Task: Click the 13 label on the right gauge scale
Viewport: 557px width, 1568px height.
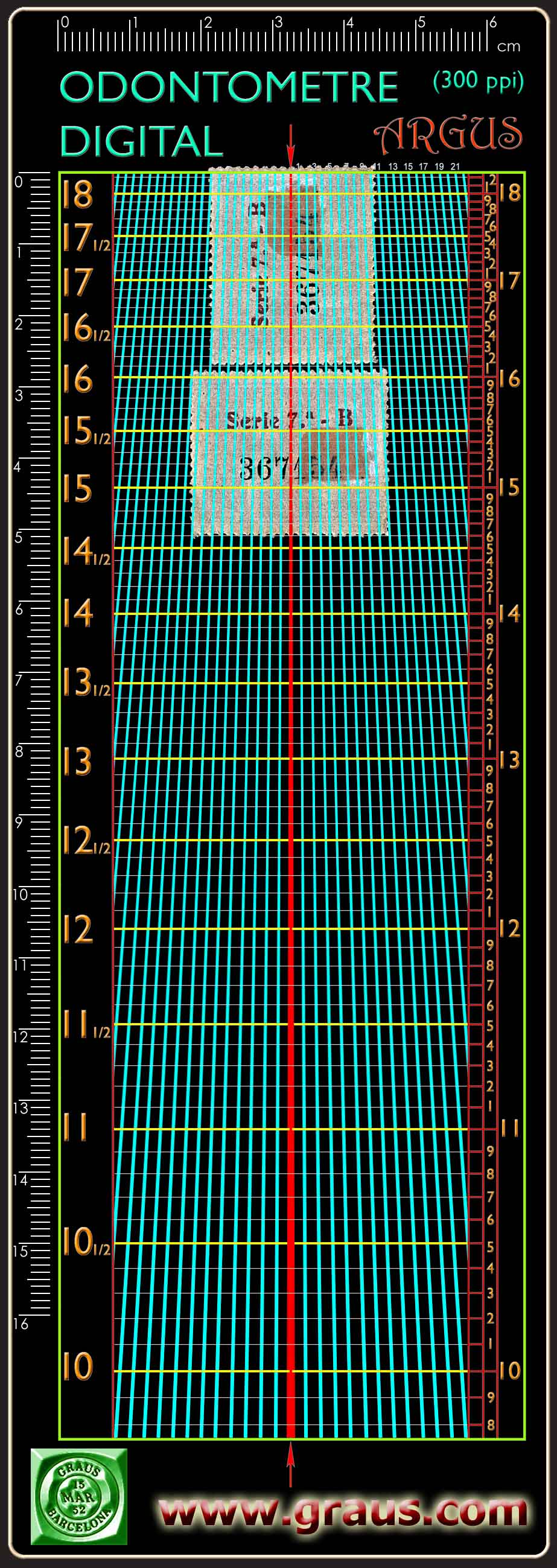Action: [x=509, y=760]
